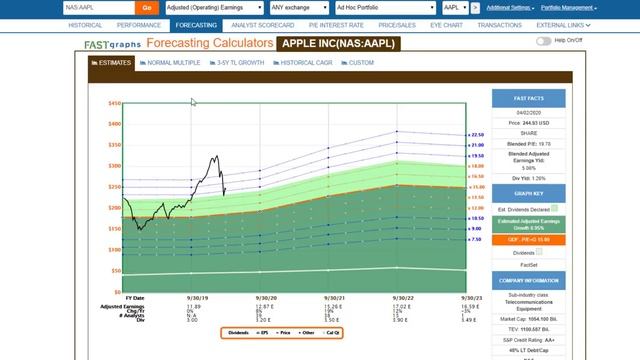Toggle Other series in chart legend
The width and height of the screenshot is (640, 360).
coord(307,333)
